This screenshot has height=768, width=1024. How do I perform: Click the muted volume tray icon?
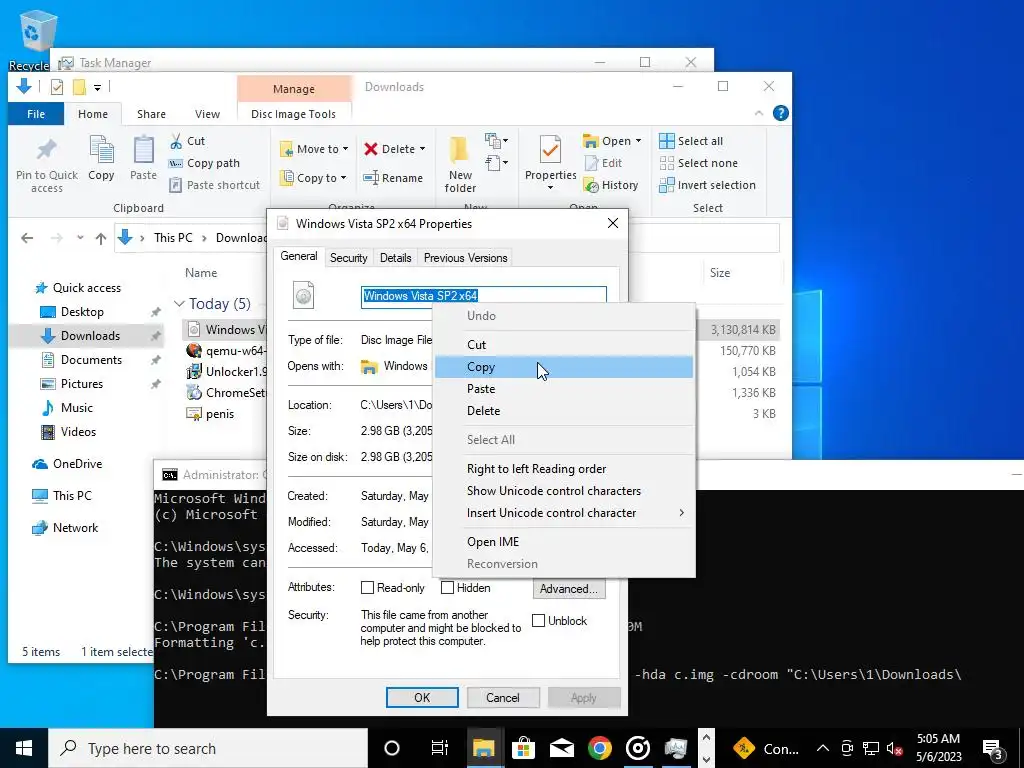895,748
